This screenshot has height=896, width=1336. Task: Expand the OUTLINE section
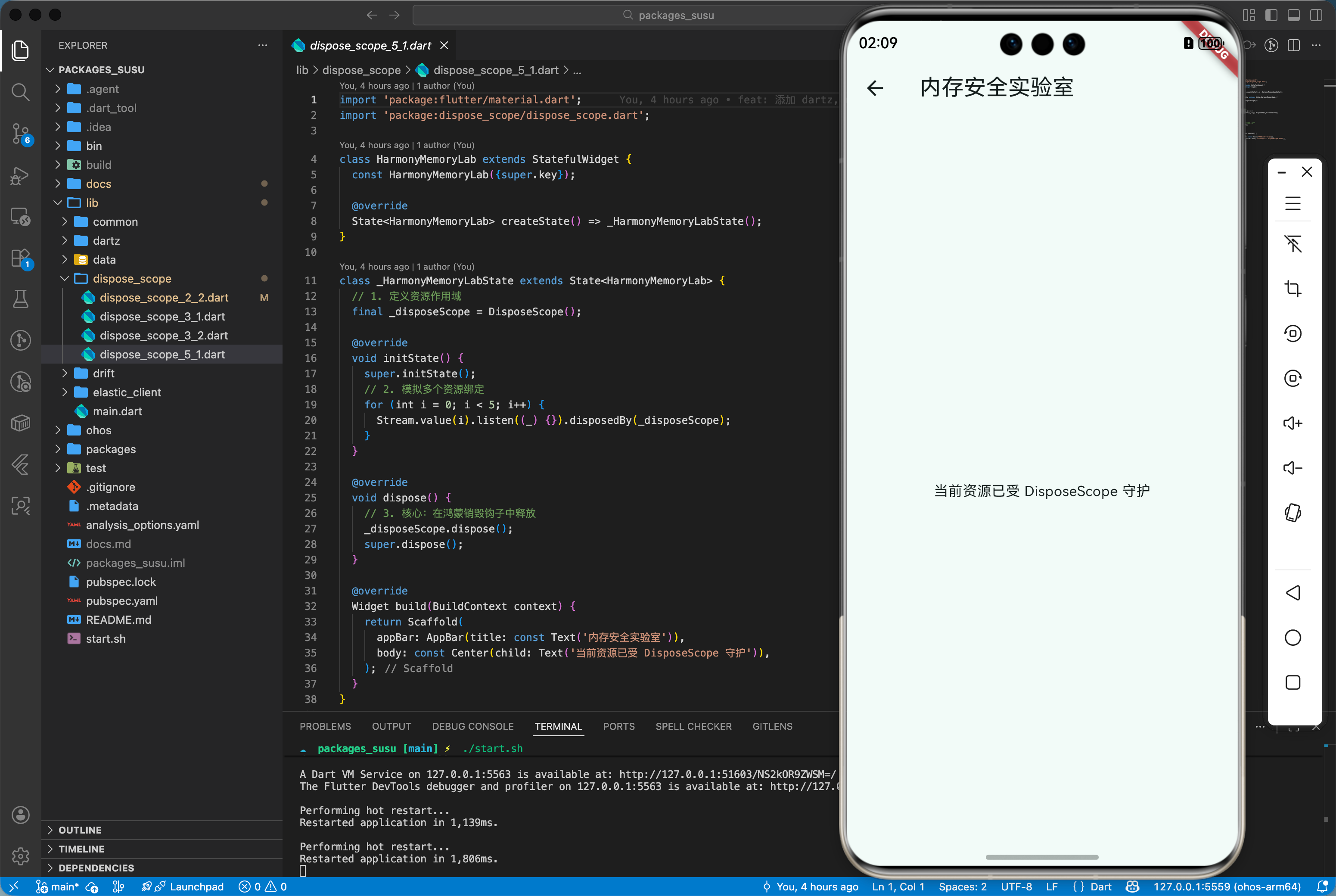pyautogui.click(x=80, y=830)
